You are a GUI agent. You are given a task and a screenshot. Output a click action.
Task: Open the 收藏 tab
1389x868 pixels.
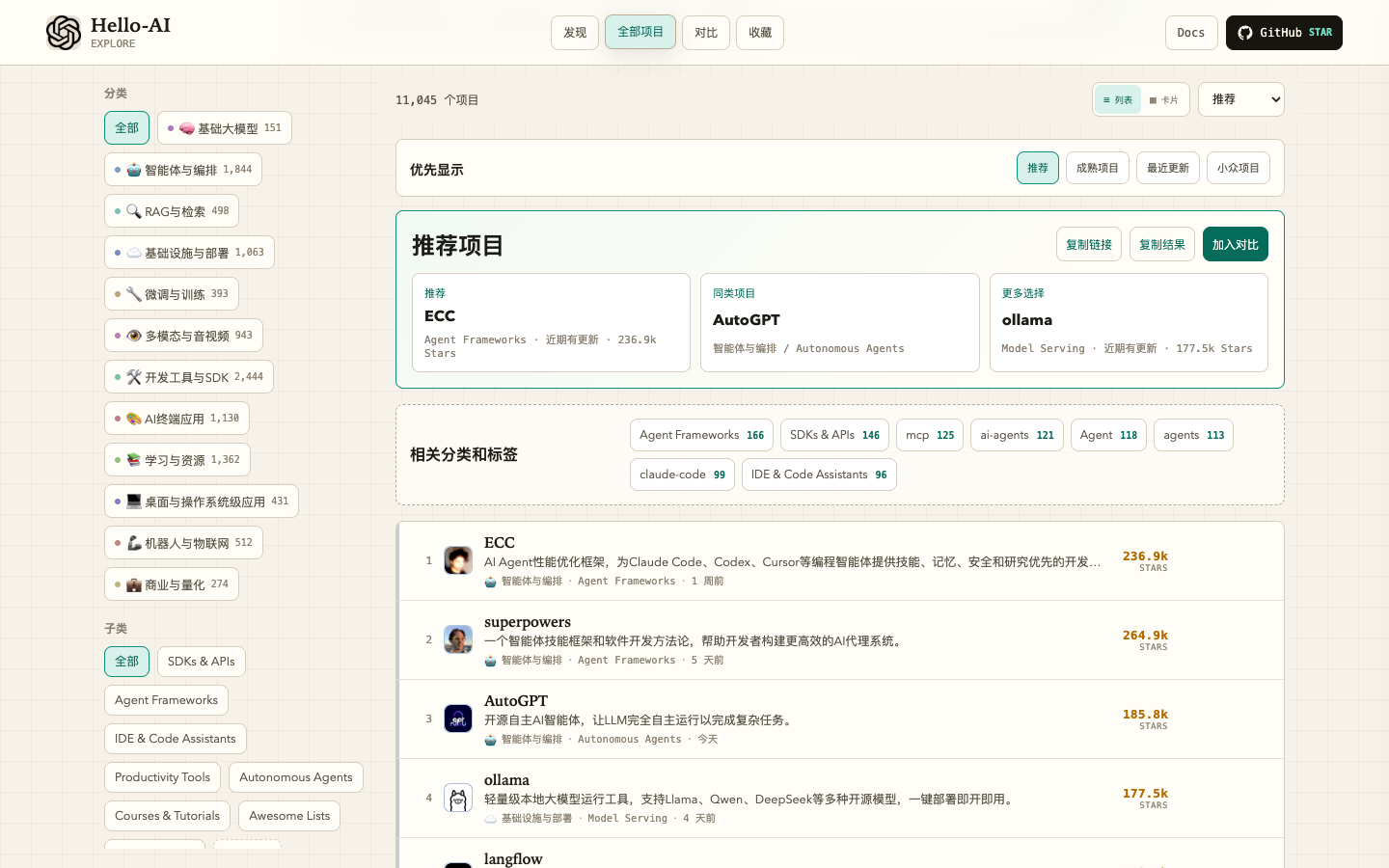pyautogui.click(x=760, y=33)
